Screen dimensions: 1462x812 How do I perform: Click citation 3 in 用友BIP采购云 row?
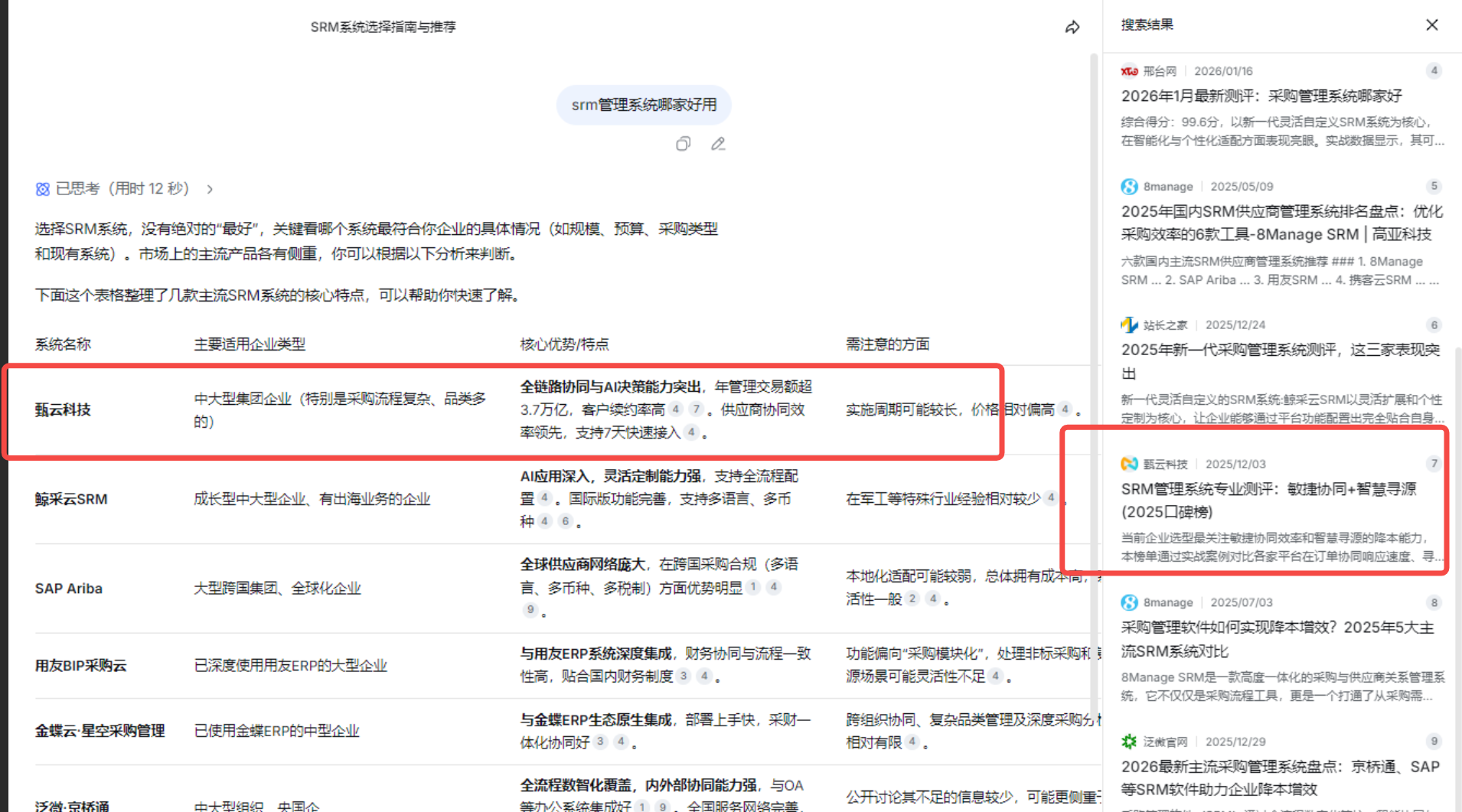(x=684, y=676)
